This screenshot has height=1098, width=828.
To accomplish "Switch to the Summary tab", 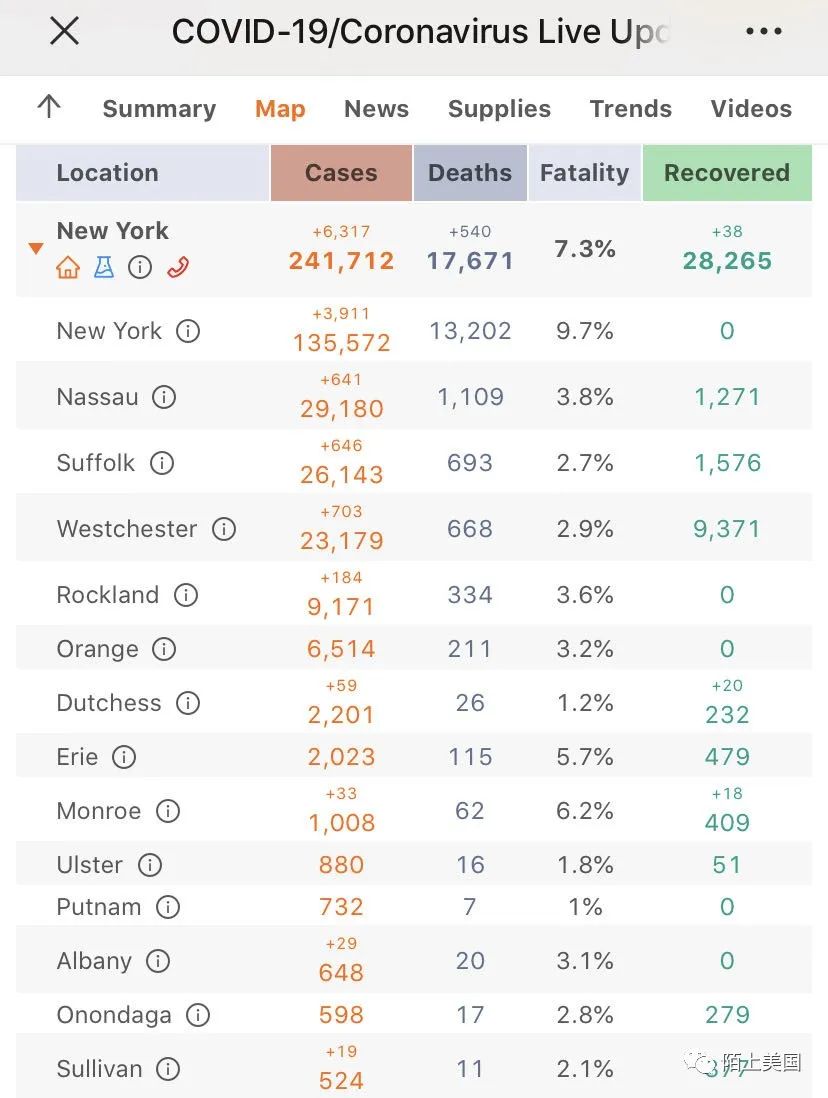I will 159,109.
